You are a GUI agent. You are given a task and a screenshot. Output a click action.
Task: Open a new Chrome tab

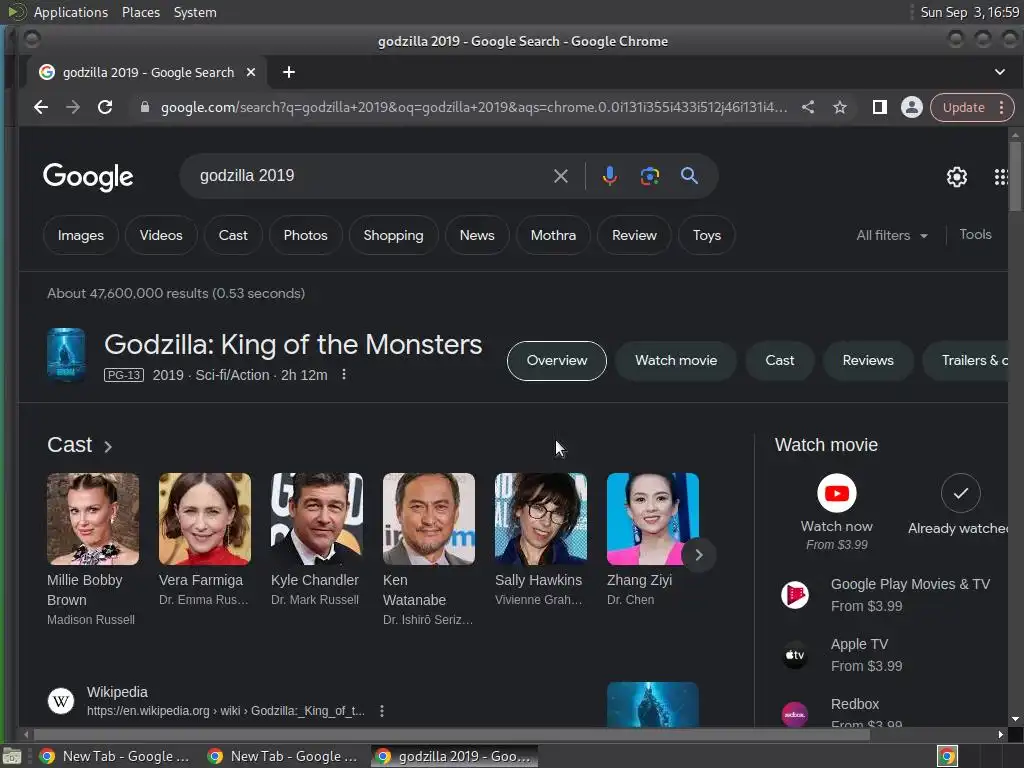289,72
